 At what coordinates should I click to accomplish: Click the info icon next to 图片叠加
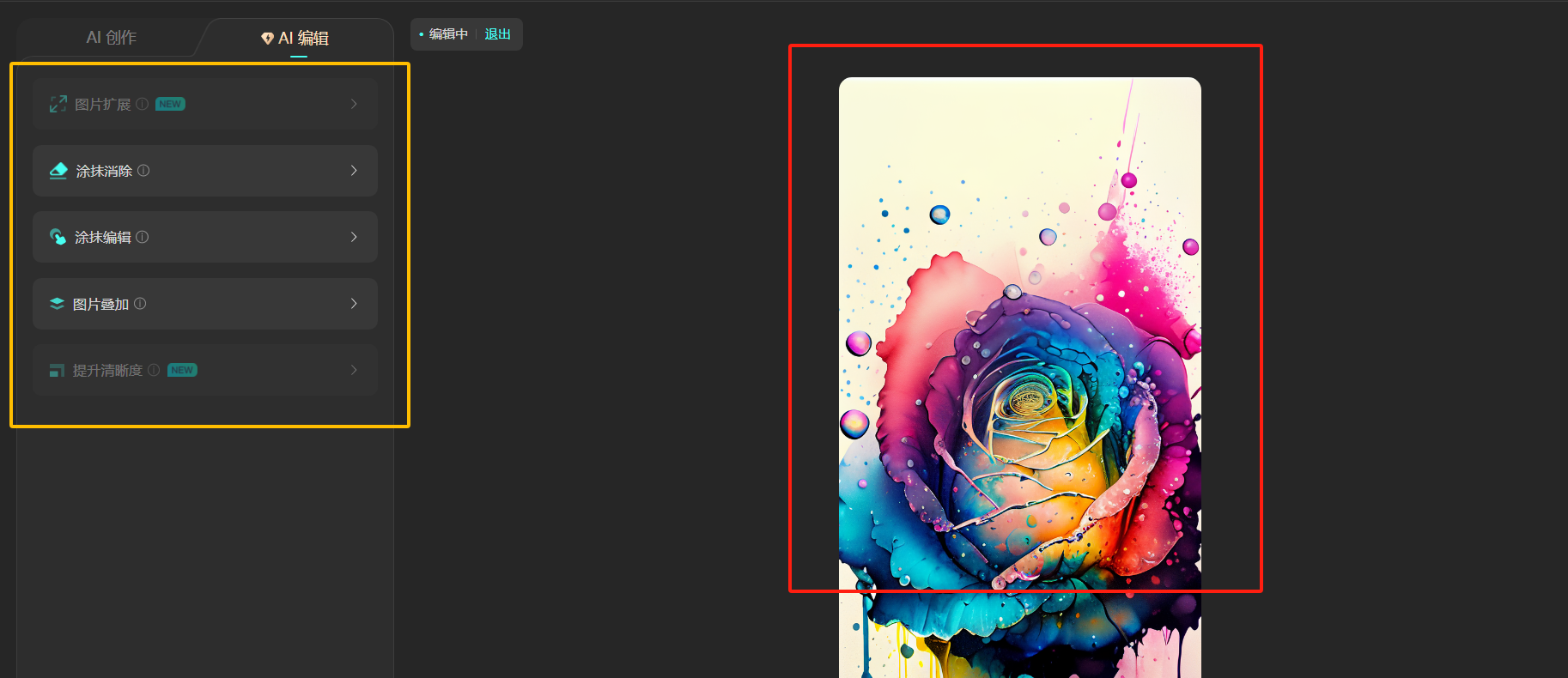point(140,303)
